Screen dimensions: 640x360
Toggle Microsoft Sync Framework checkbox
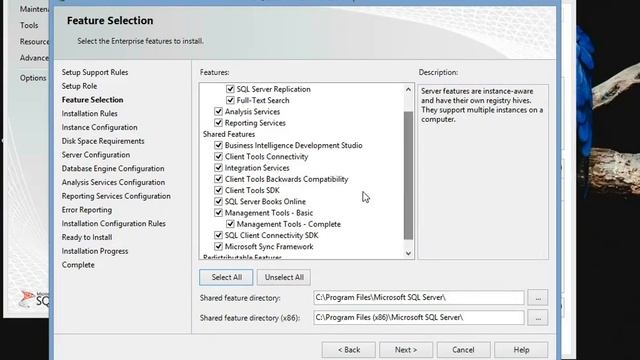point(218,247)
